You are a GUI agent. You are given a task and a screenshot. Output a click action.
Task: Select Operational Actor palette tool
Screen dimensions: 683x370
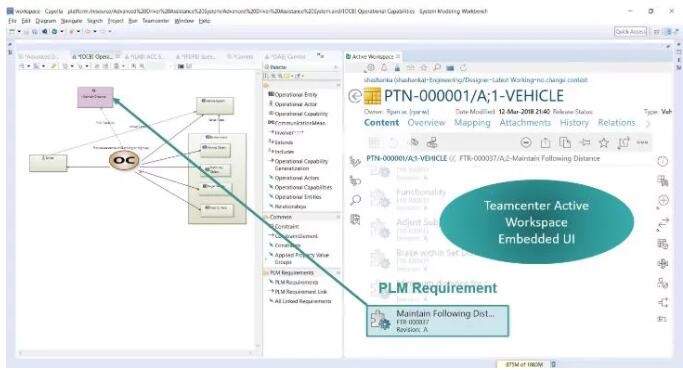293,104
